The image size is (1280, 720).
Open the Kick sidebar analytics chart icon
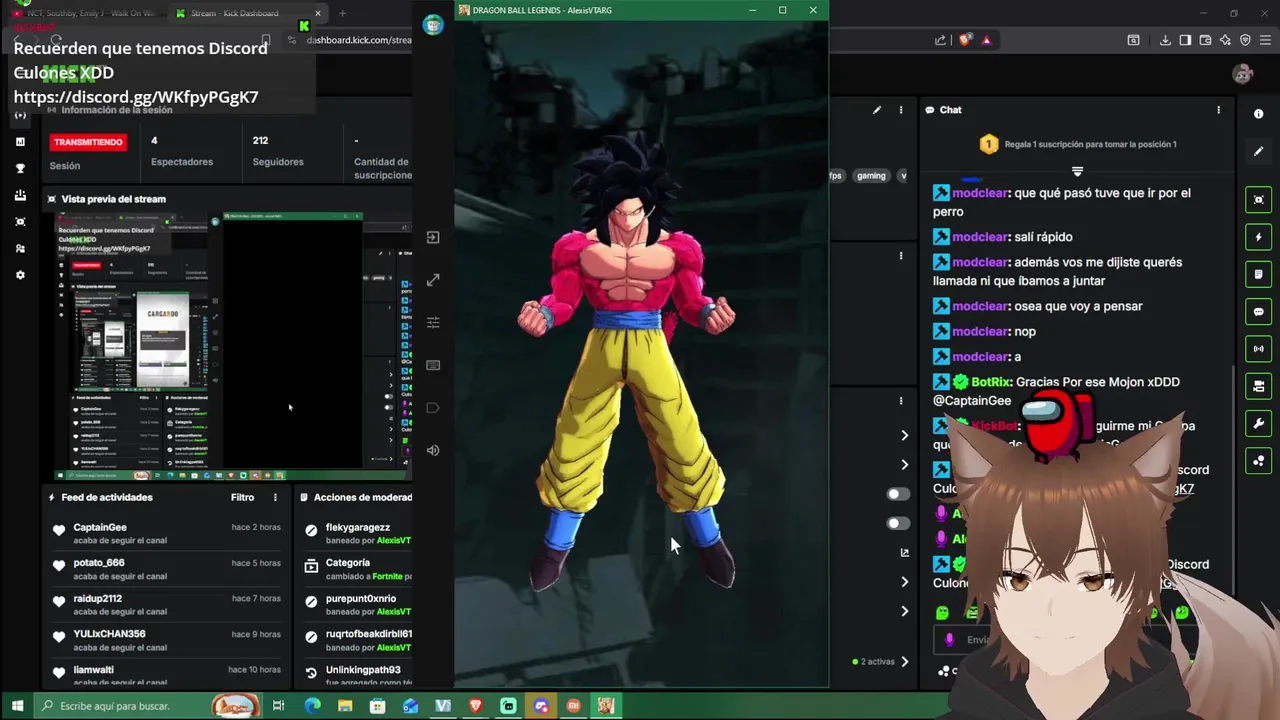click(20, 142)
